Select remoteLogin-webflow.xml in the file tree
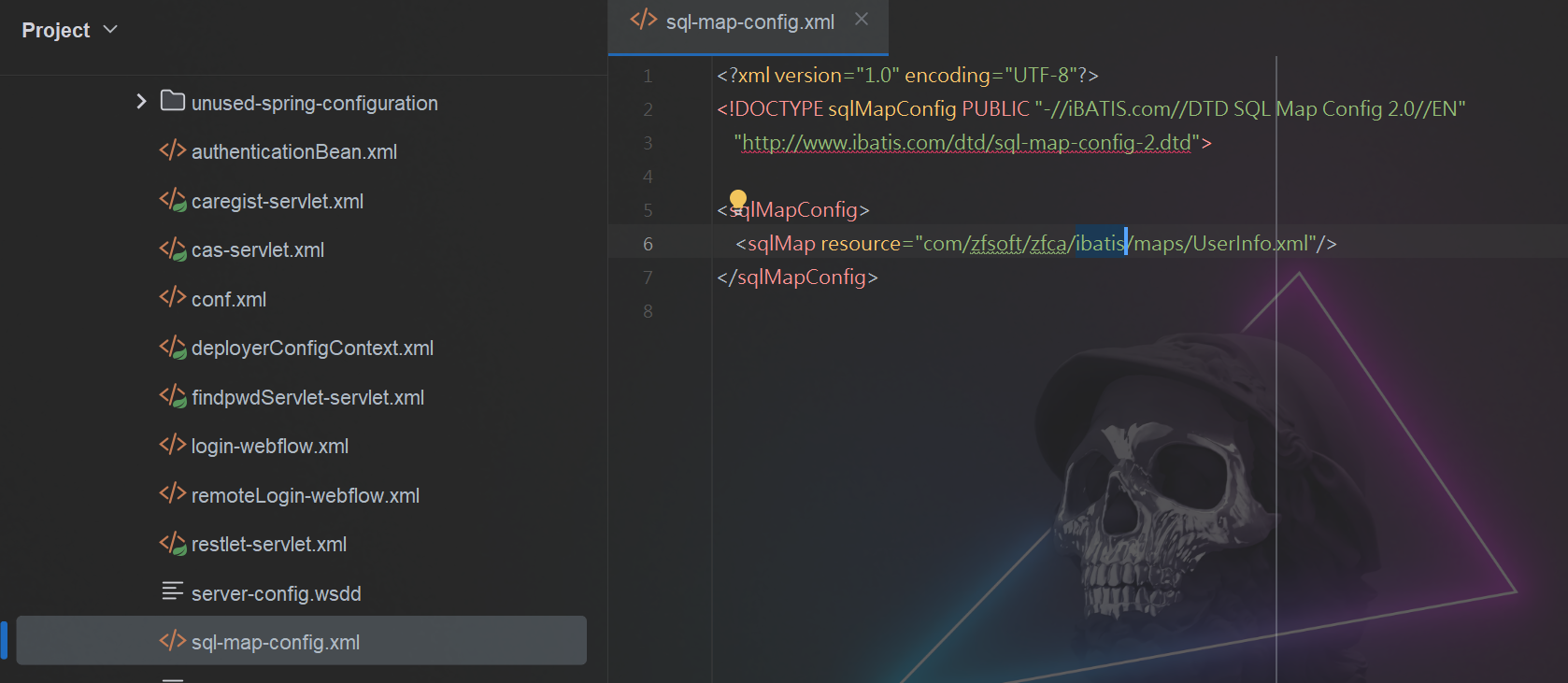Image resolution: width=1568 pixels, height=683 pixels. [305, 496]
